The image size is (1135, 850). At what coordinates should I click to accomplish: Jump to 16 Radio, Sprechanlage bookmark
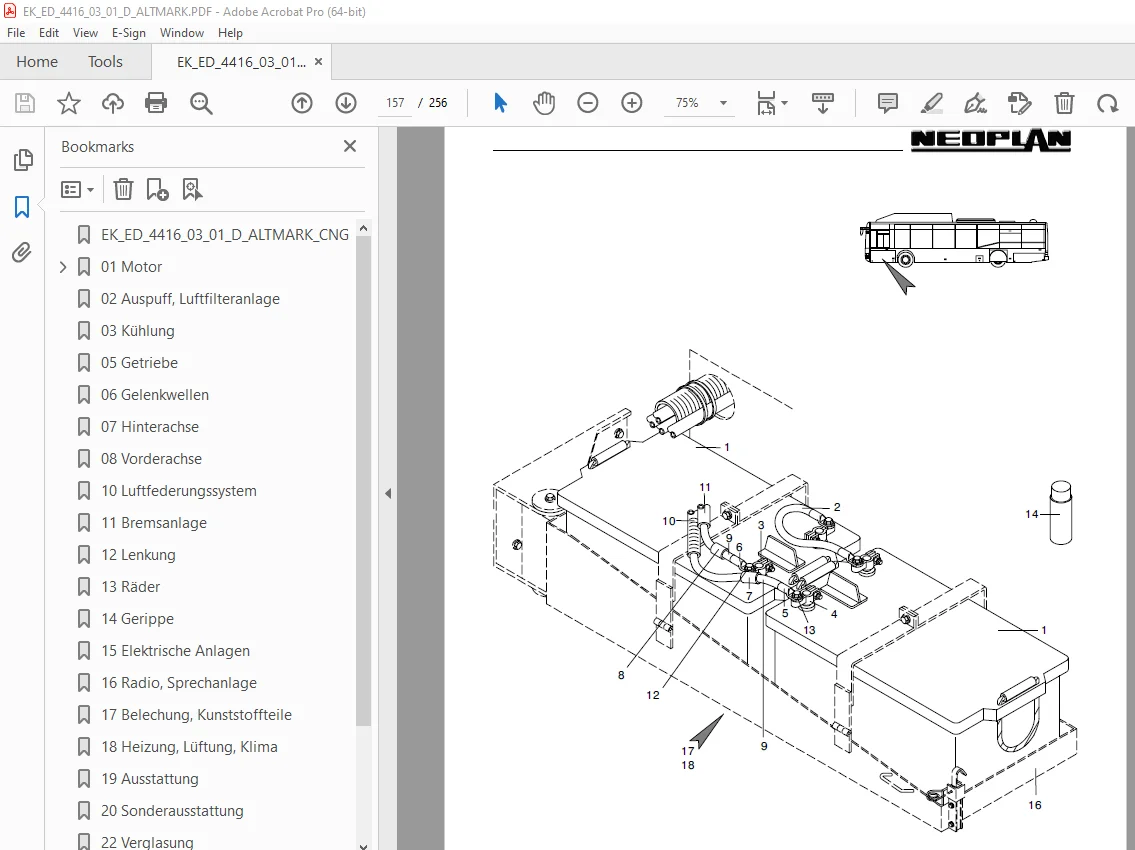(179, 683)
